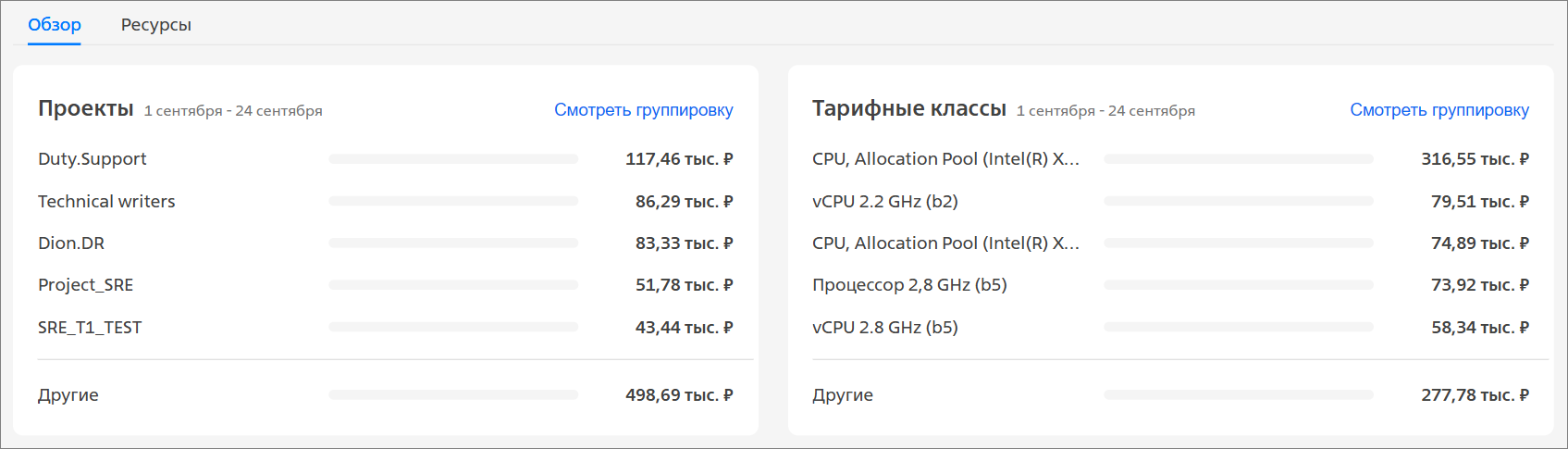Image resolution: width=1568 pixels, height=449 pixels.
Task: Click the 498,69 тыс. ₽ total for Другие
Action: pos(679,395)
